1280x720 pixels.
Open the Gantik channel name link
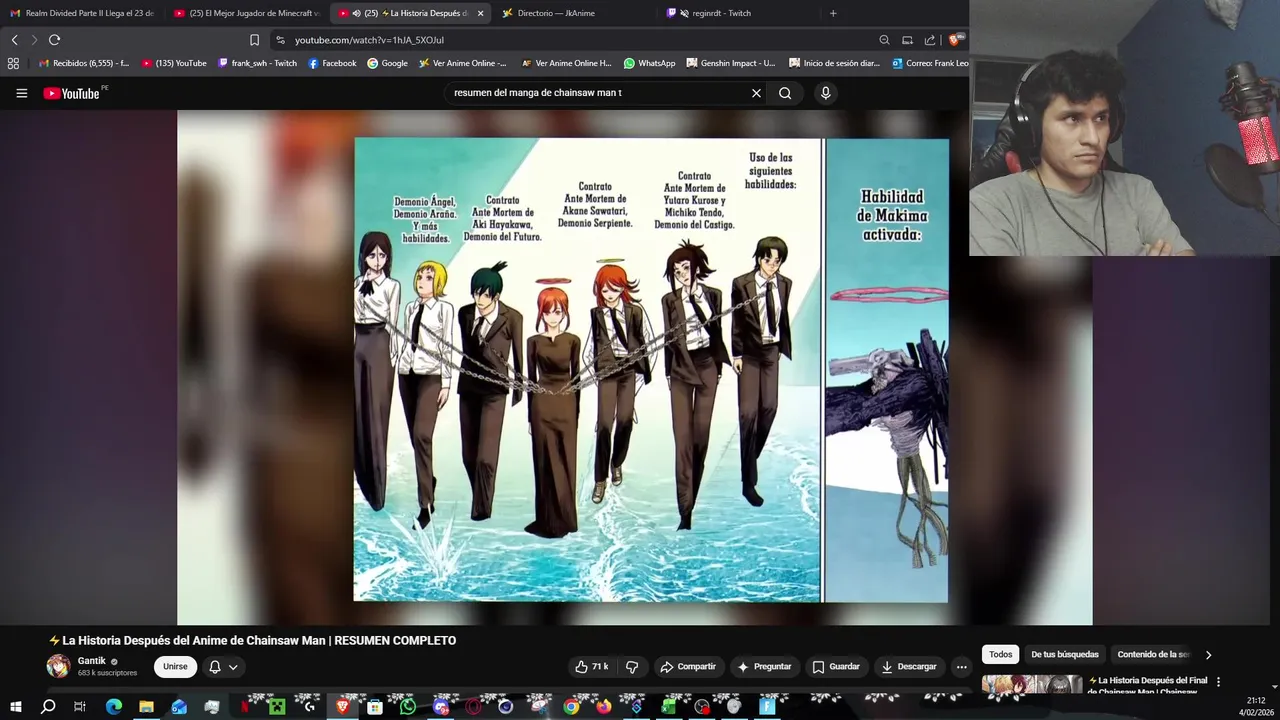click(92, 661)
